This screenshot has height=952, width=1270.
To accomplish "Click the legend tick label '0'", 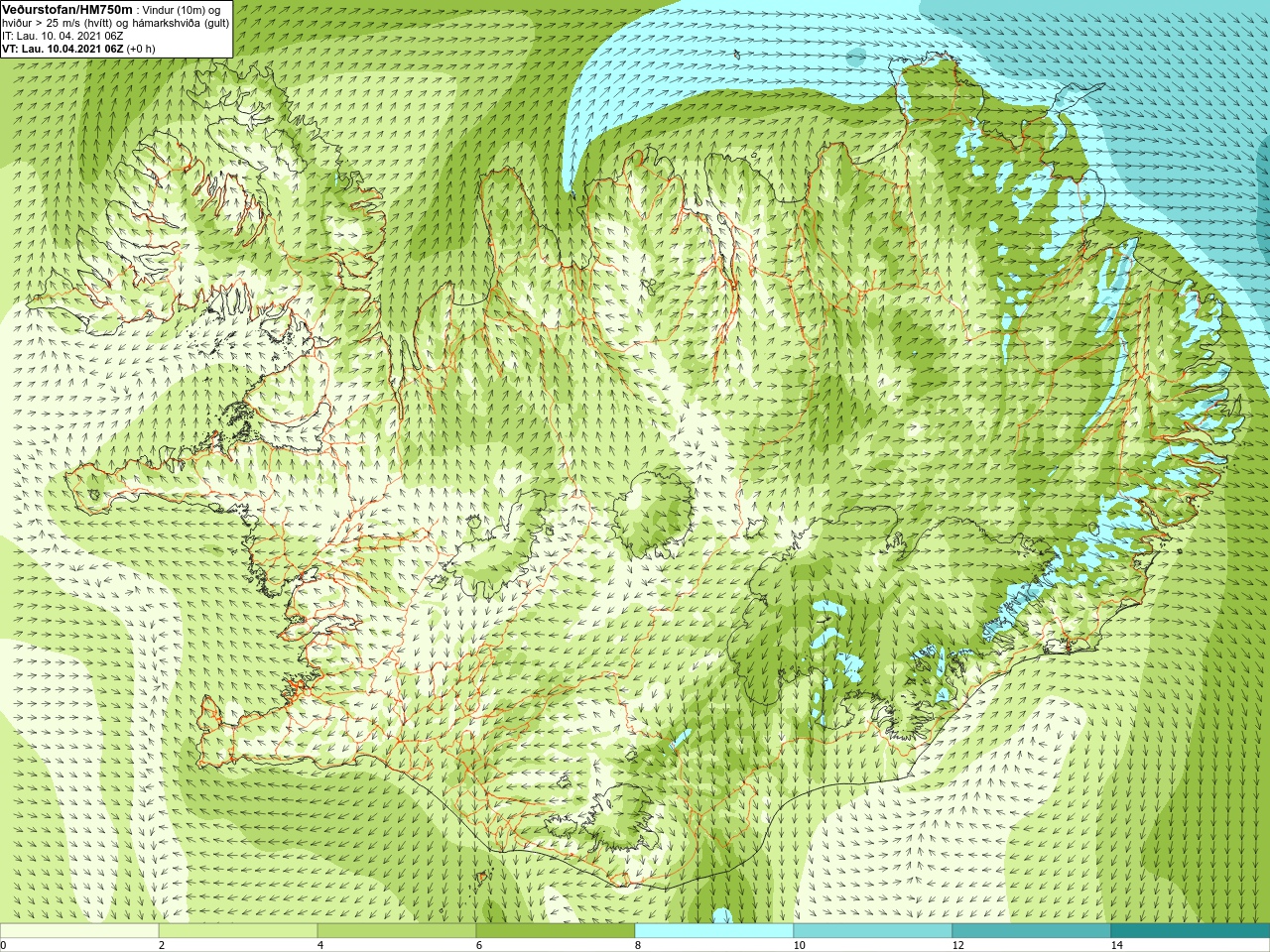I will (x=3, y=945).
